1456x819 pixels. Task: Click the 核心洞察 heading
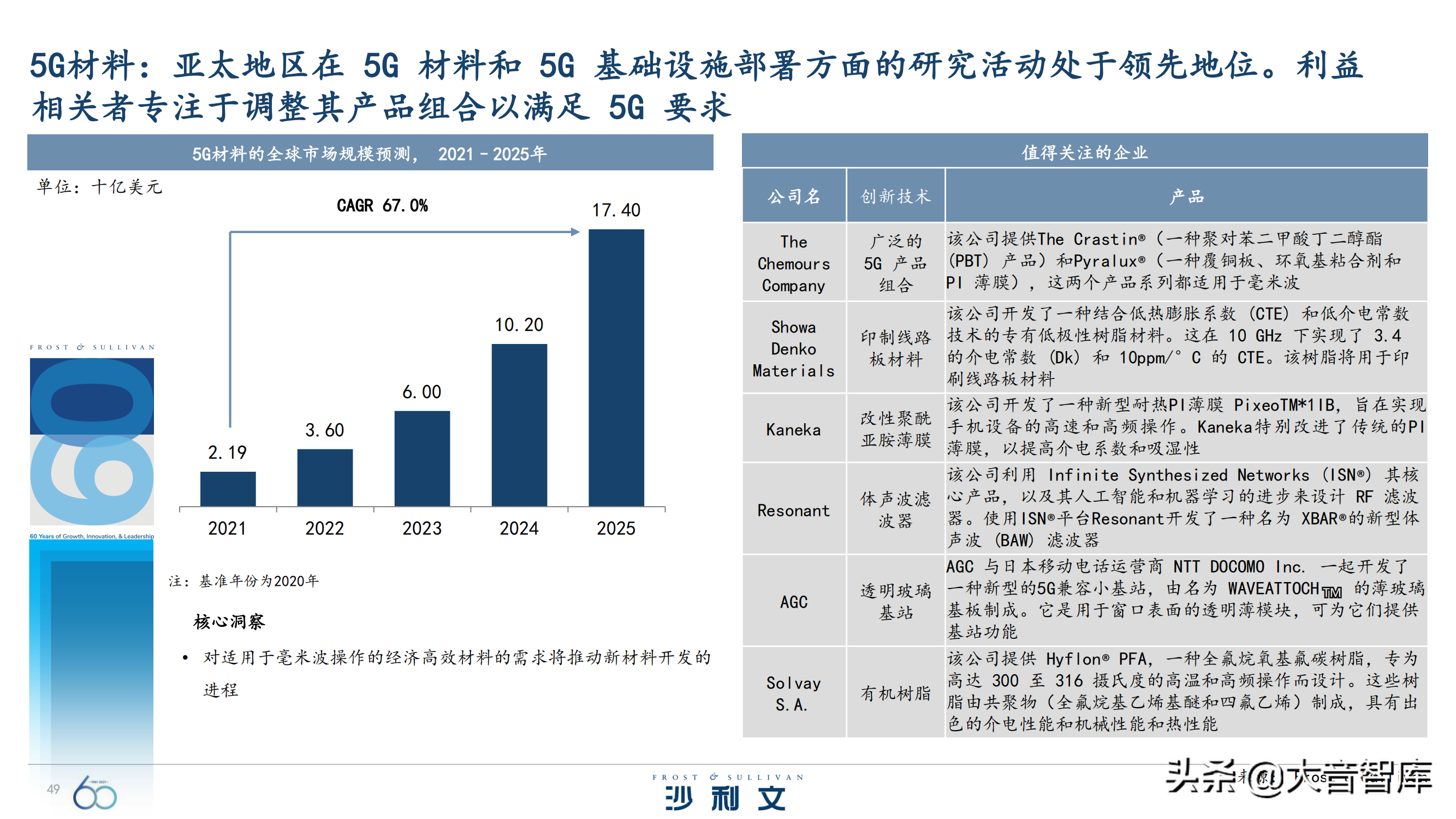coord(229,622)
